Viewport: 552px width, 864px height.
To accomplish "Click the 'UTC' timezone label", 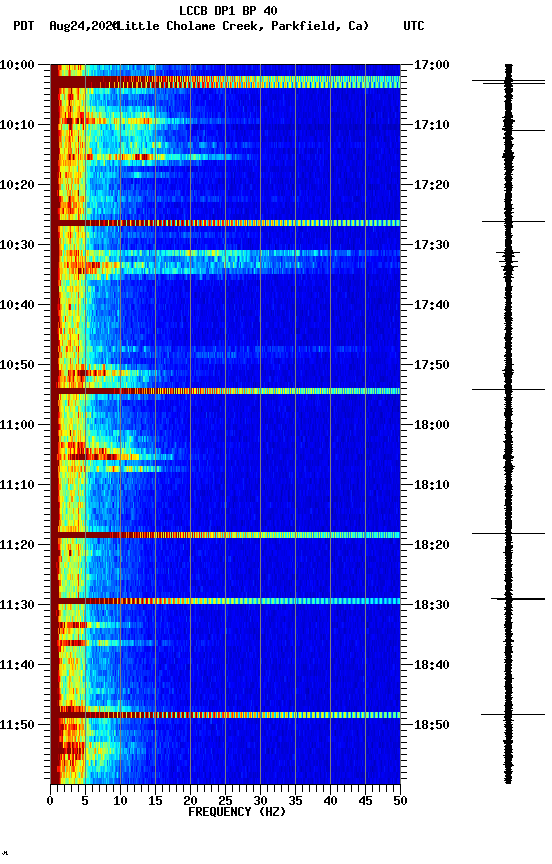I will click(x=414, y=26).
